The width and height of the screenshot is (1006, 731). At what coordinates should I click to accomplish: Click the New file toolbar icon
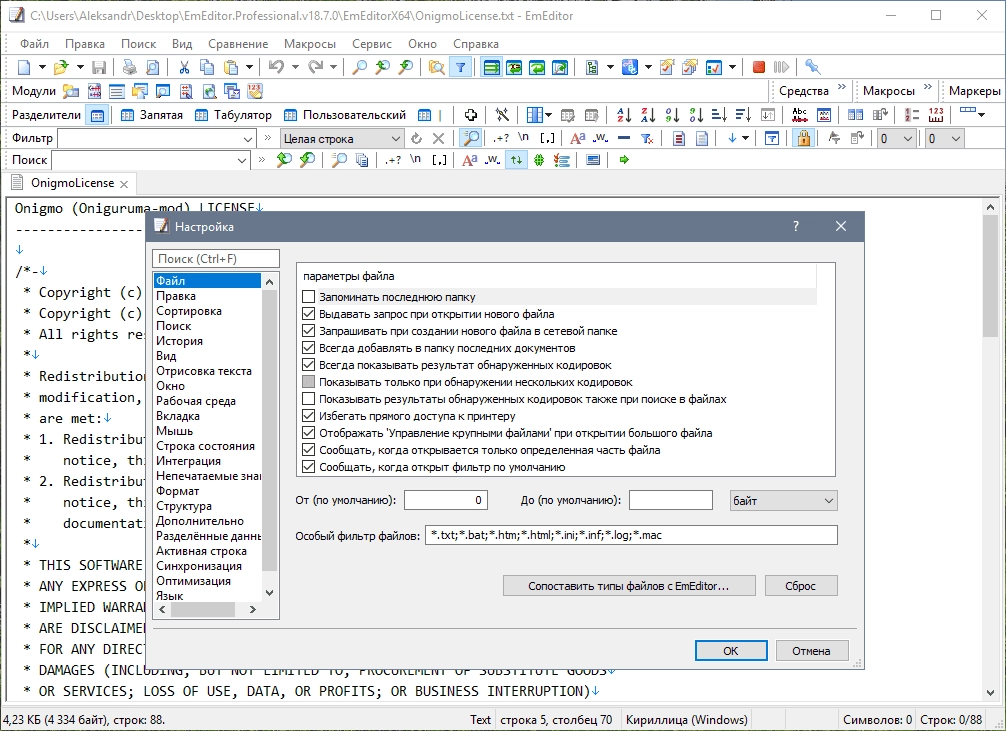[x=24, y=67]
